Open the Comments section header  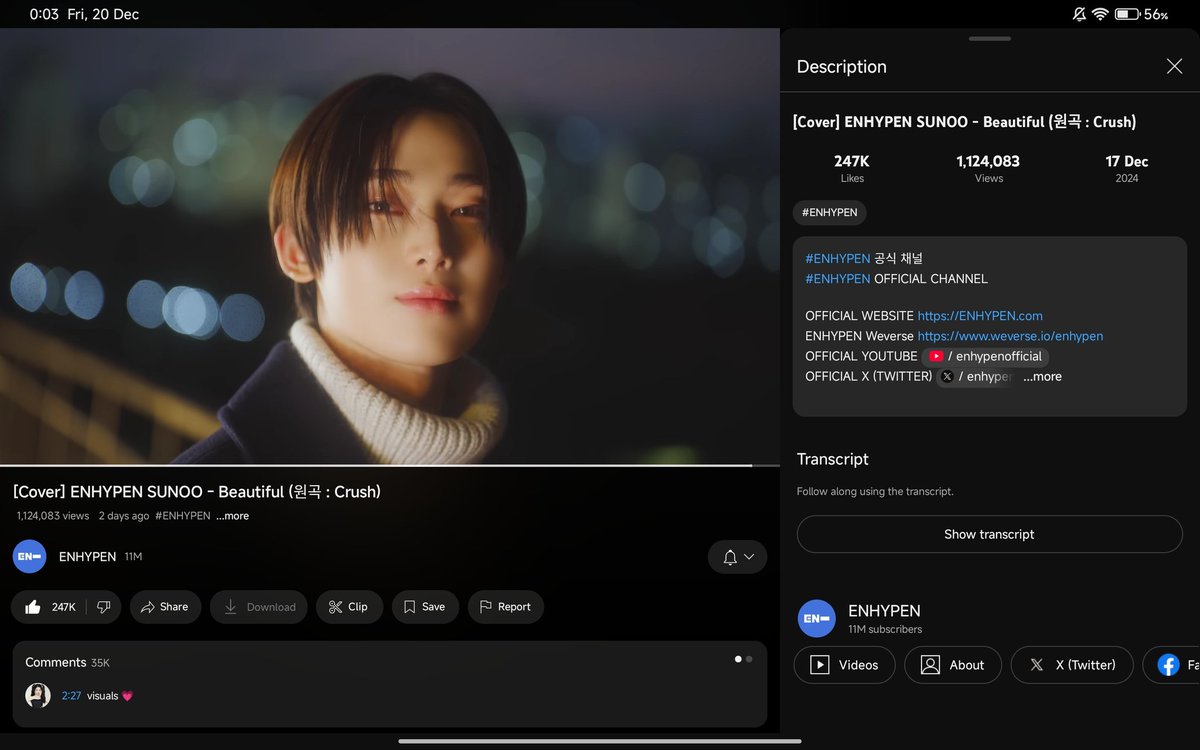click(x=67, y=662)
